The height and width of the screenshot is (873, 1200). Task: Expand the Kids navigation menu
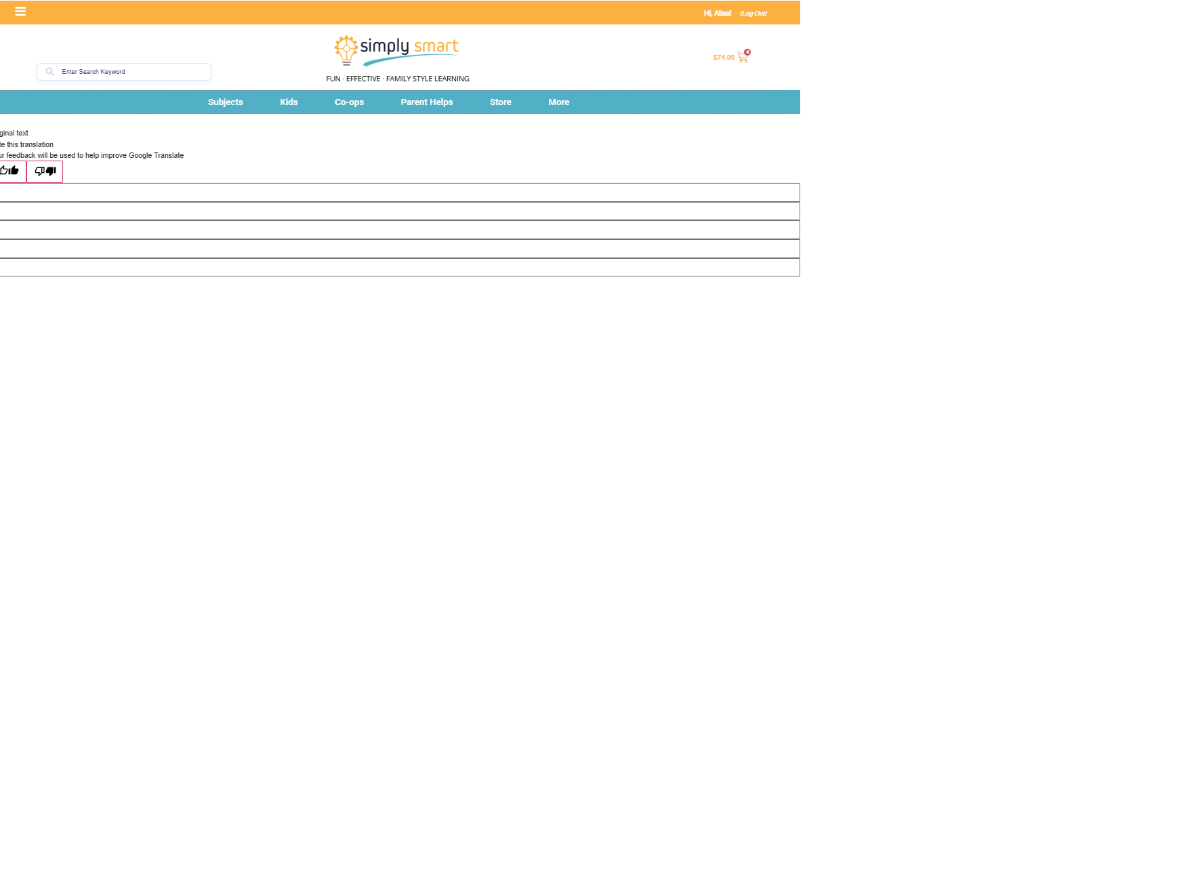[x=289, y=102]
